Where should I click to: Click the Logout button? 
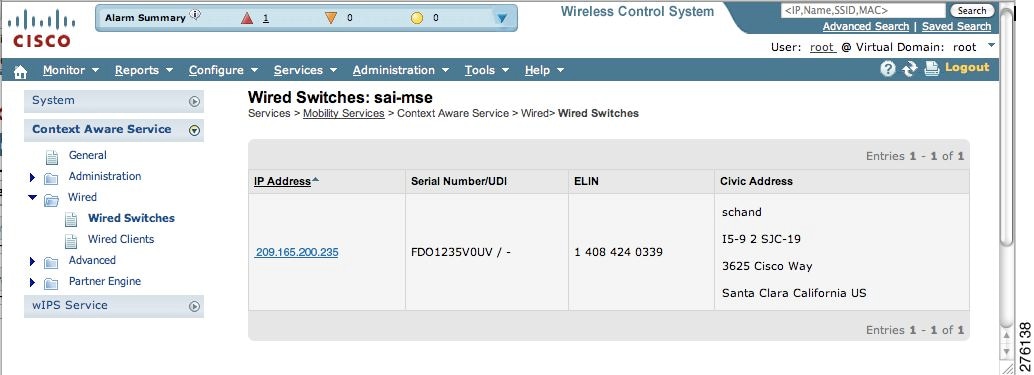[967, 67]
